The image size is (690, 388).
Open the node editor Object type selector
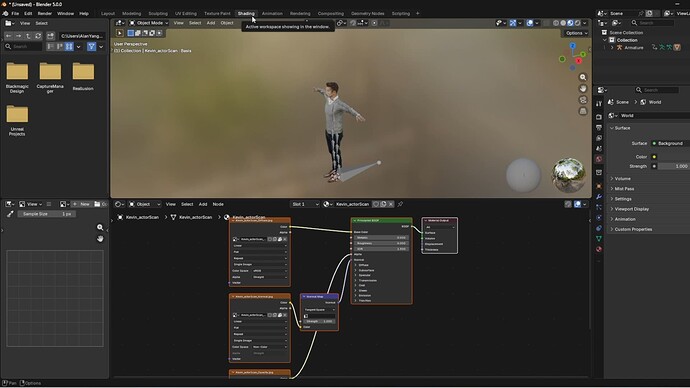click(x=144, y=204)
